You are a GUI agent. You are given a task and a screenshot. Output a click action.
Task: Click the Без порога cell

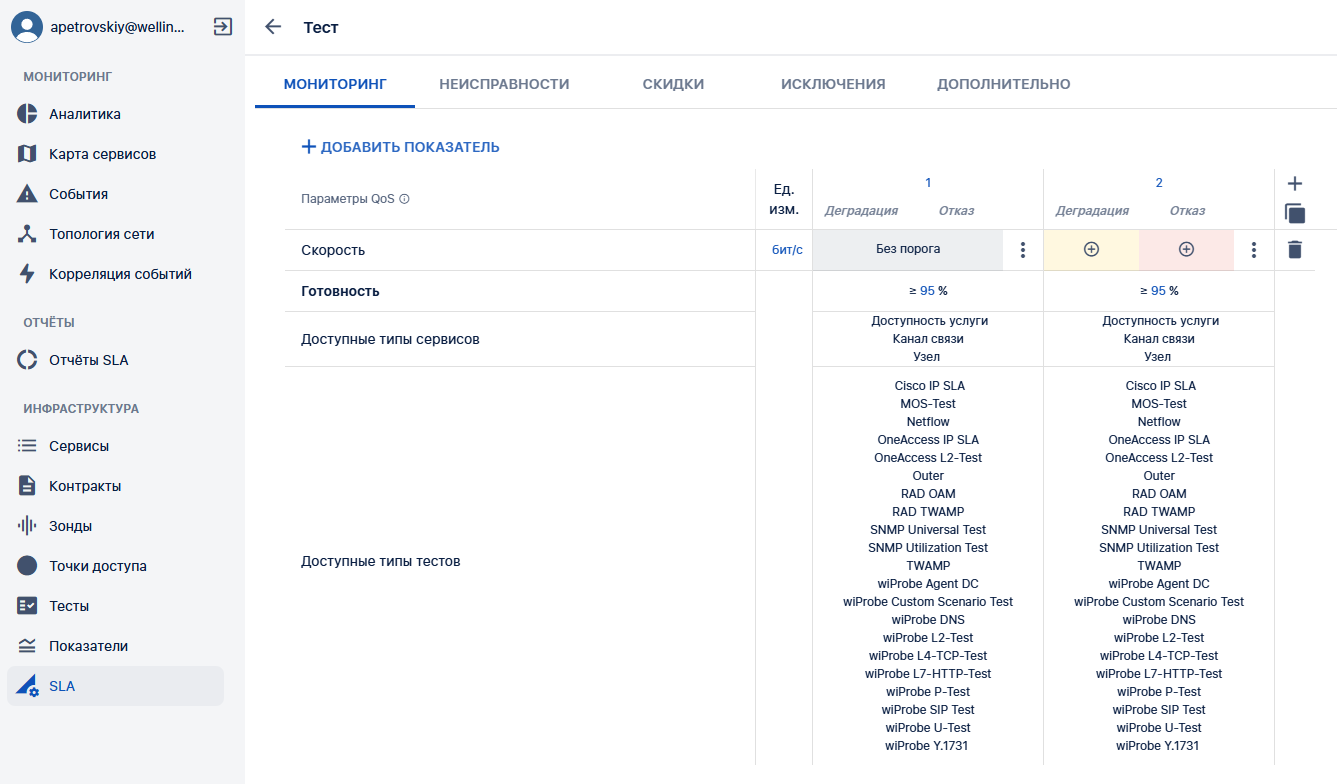click(908, 249)
